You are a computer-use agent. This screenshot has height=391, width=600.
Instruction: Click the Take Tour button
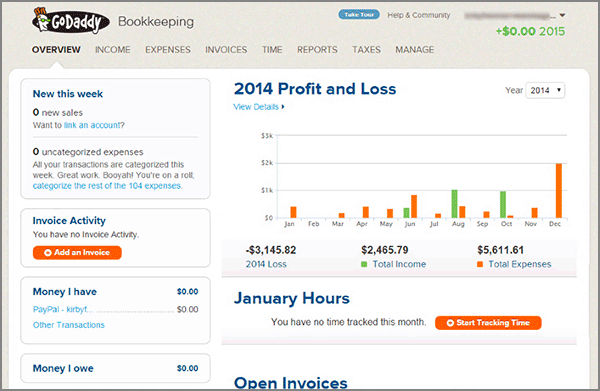(359, 15)
